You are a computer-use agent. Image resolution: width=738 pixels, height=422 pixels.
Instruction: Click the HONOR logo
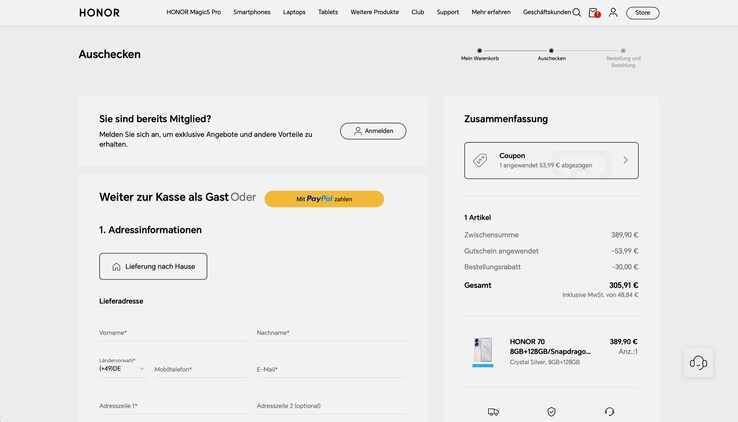(x=99, y=13)
